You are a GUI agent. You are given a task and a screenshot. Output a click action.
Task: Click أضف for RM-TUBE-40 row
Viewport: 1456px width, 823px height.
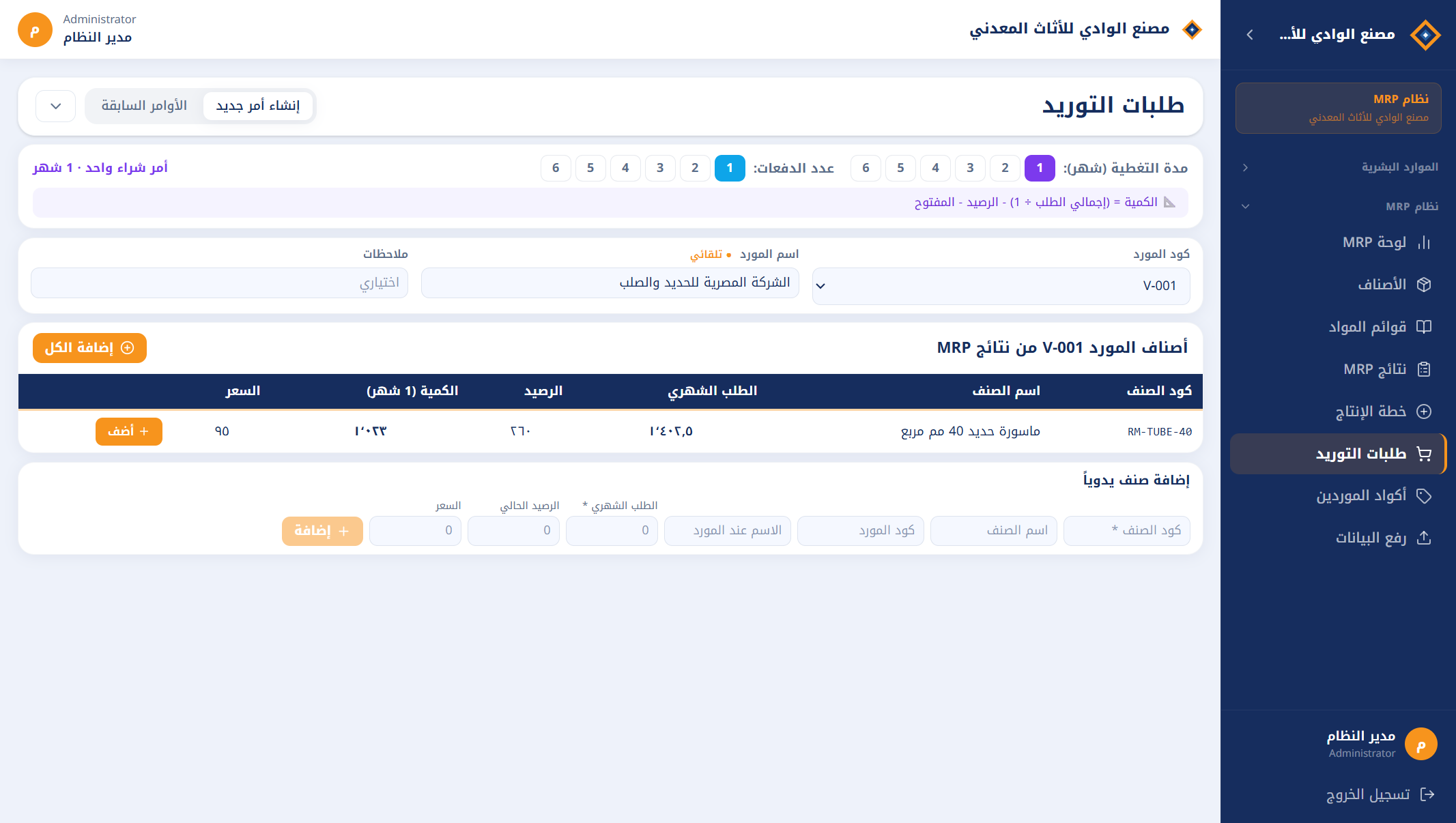click(129, 431)
